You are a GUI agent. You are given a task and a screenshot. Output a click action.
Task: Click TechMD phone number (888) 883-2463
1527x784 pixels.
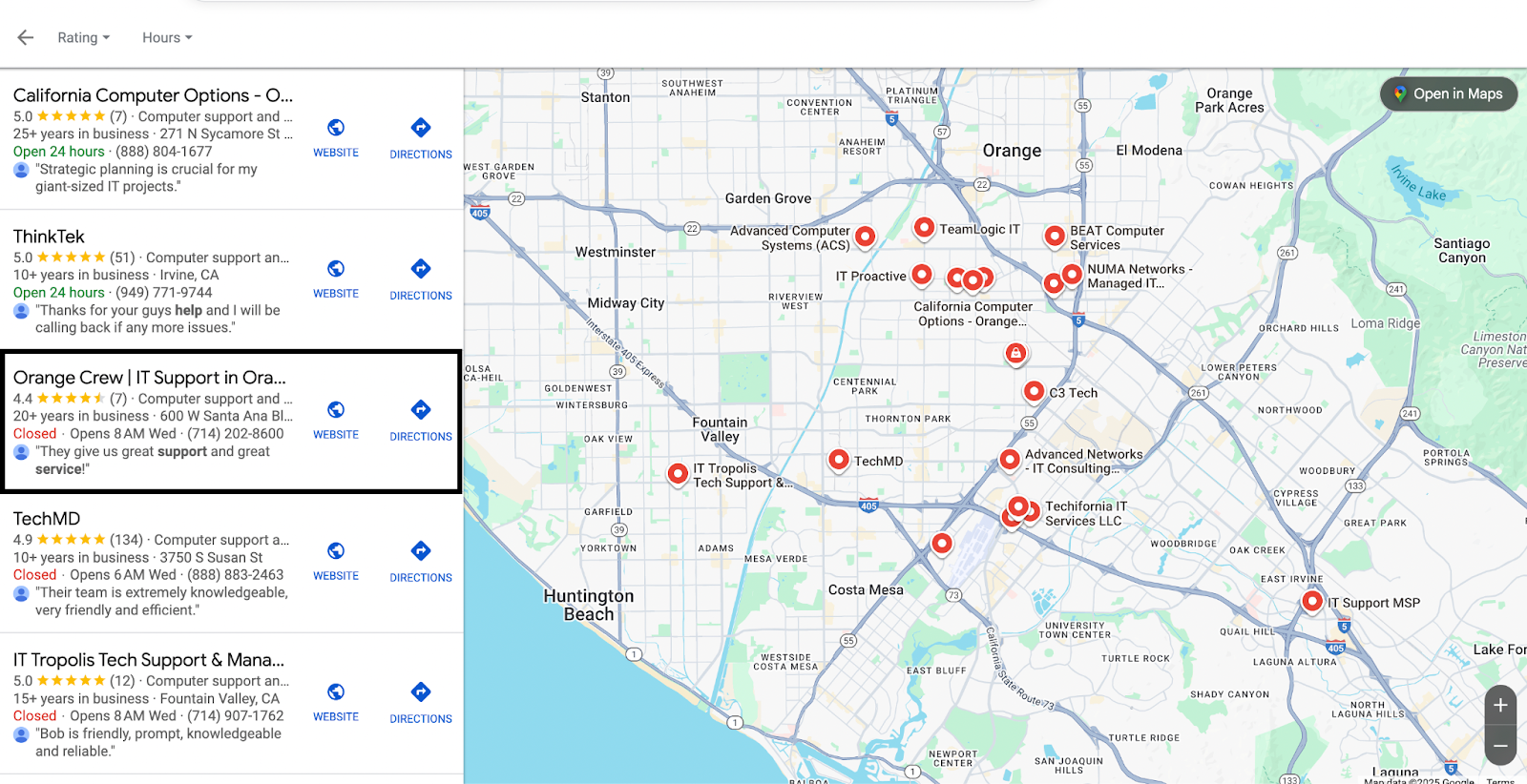point(236,575)
